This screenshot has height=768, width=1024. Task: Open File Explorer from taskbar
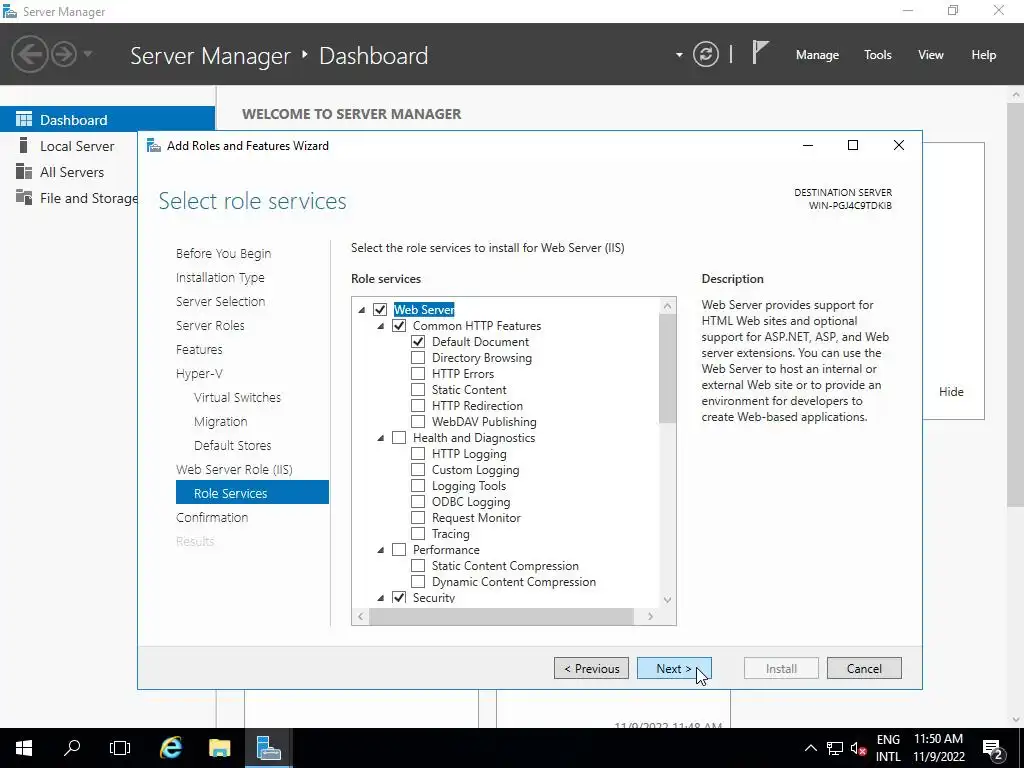click(x=219, y=748)
